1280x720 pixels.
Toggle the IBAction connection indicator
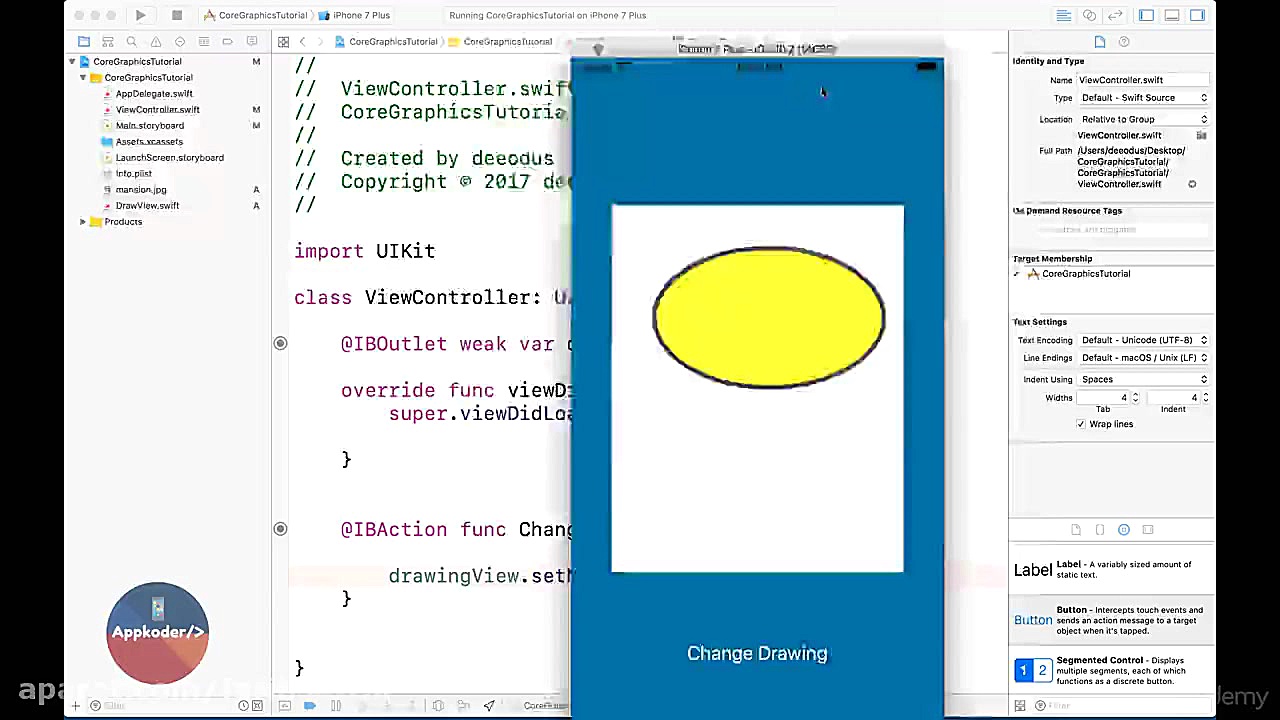[280, 529]
